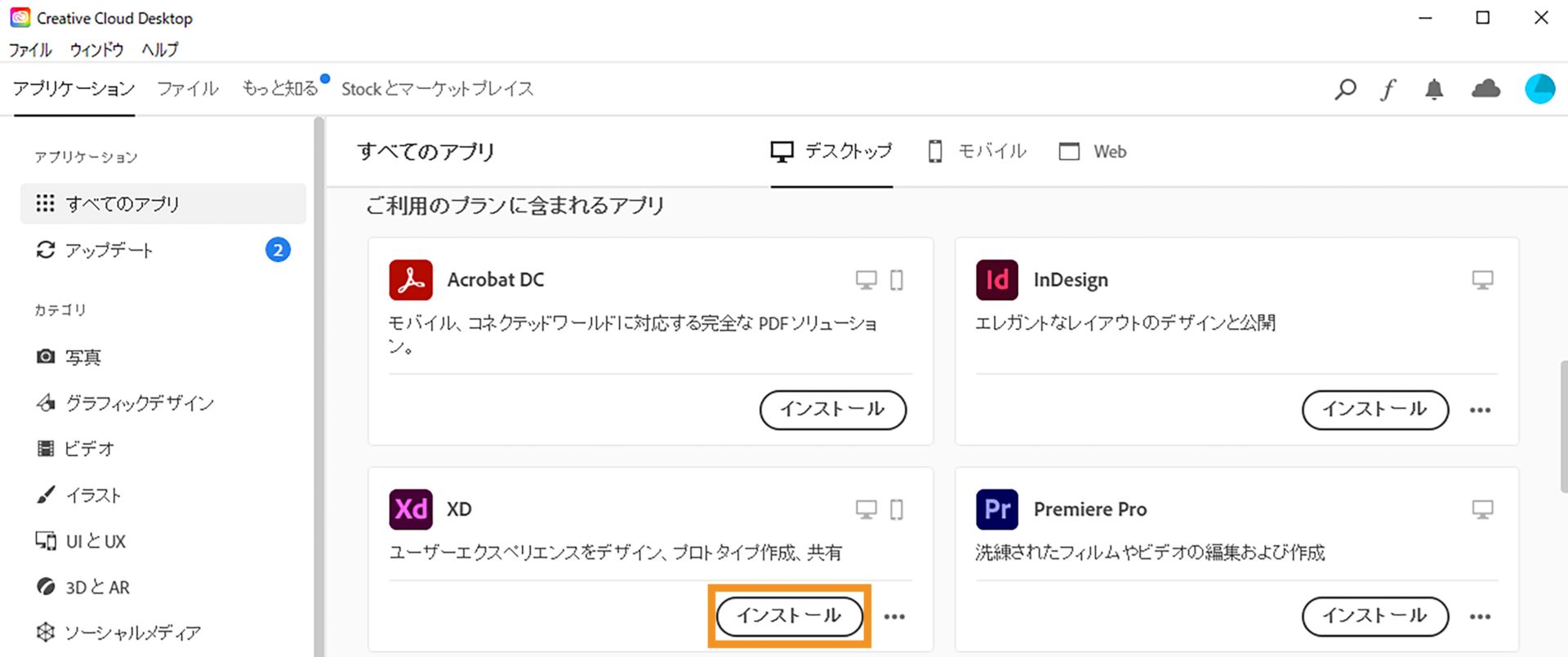Image resolution: width=1568 pixels, height=657 pixels.
Task: Open the fonts "f" icon
Action: [1388, 89]
